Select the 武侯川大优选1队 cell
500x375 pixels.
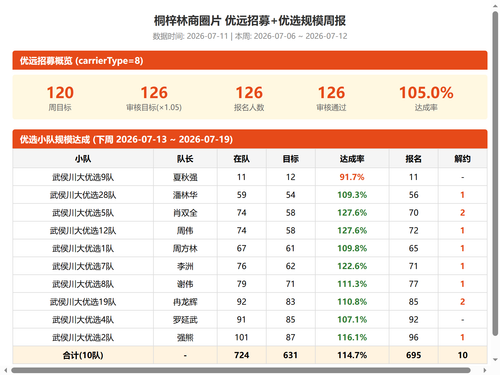83,248
